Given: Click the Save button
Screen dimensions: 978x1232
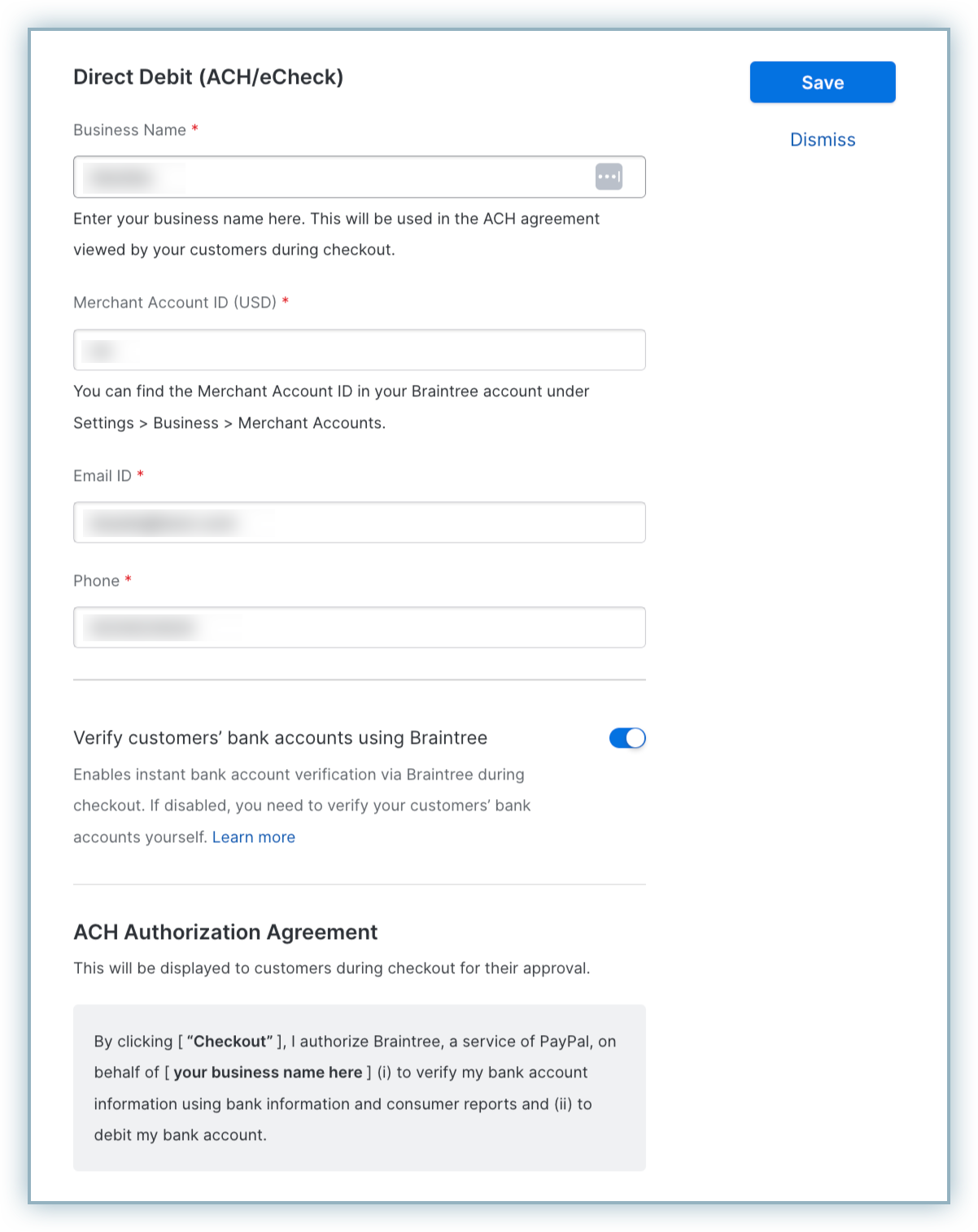Looking at the screenshot, I should 822,82.
